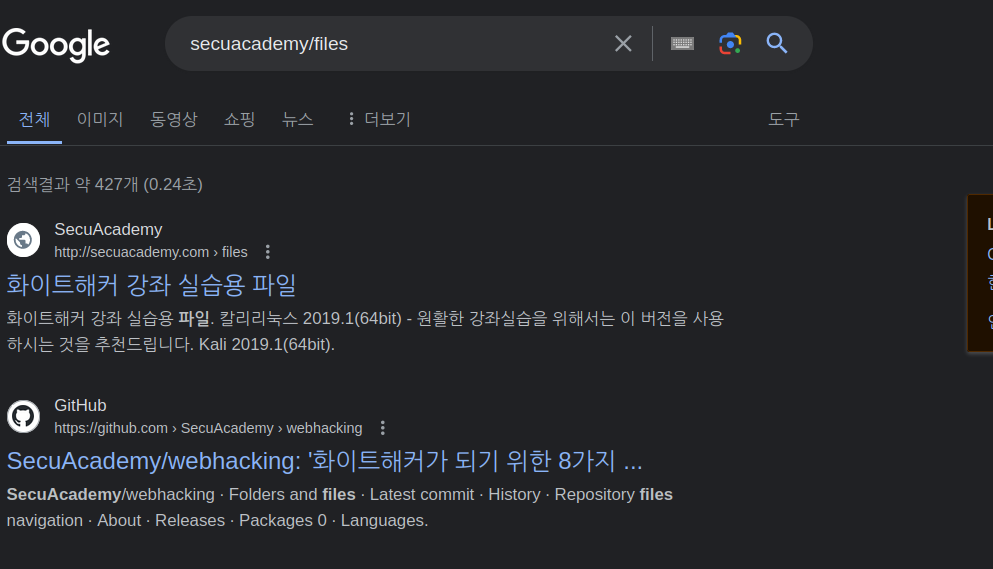Click the https://github.com › SecuAcademy › webhacking URL
This screenshot has height=569, width=993.
(208, 428)
